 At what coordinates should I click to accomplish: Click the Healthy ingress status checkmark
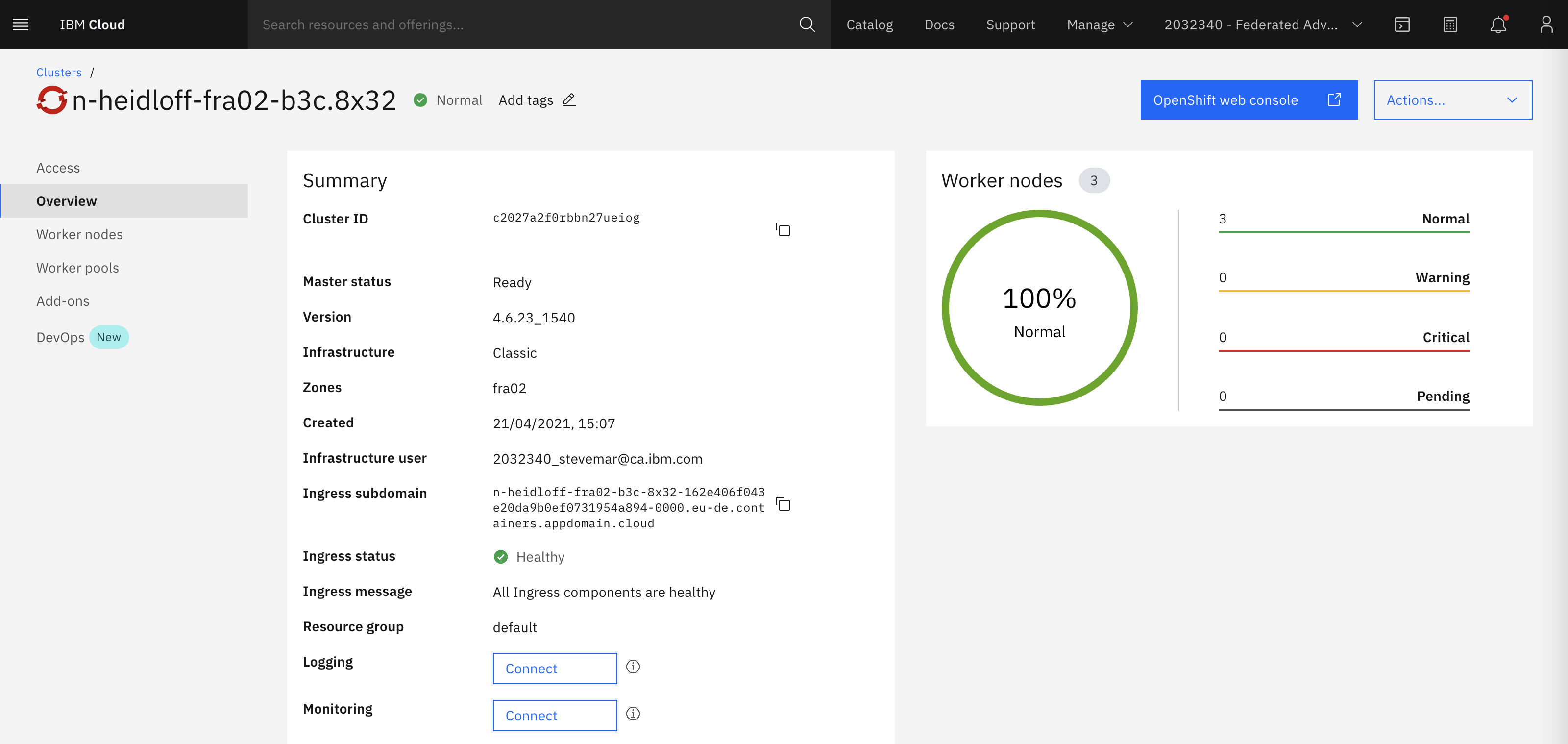[500, 556]
